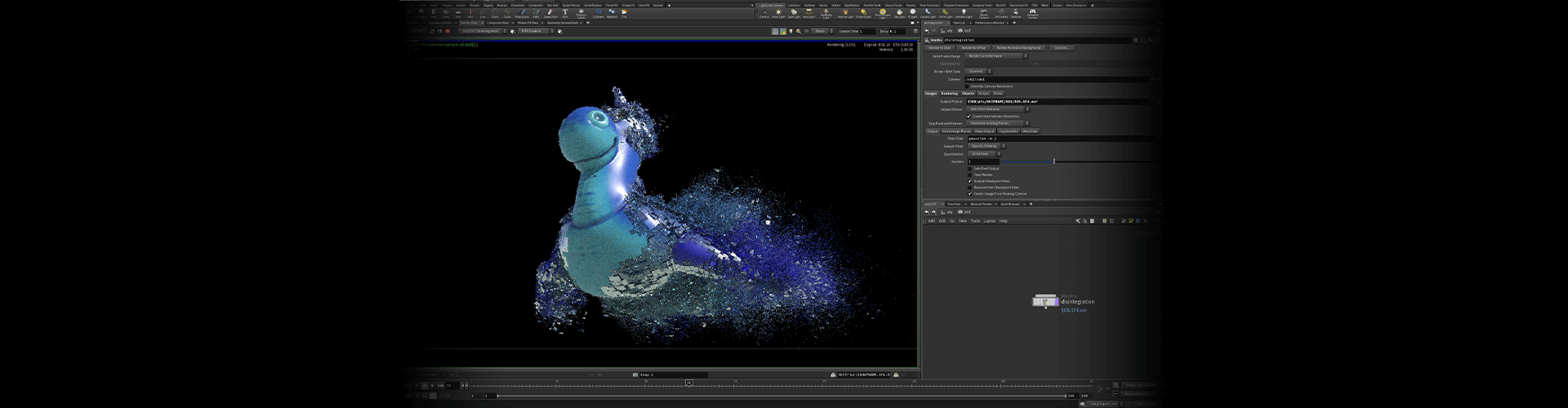1568x408 pixels.
Task: Enable Sub-Pixel Output checkbox
Action: pos(970,169)
